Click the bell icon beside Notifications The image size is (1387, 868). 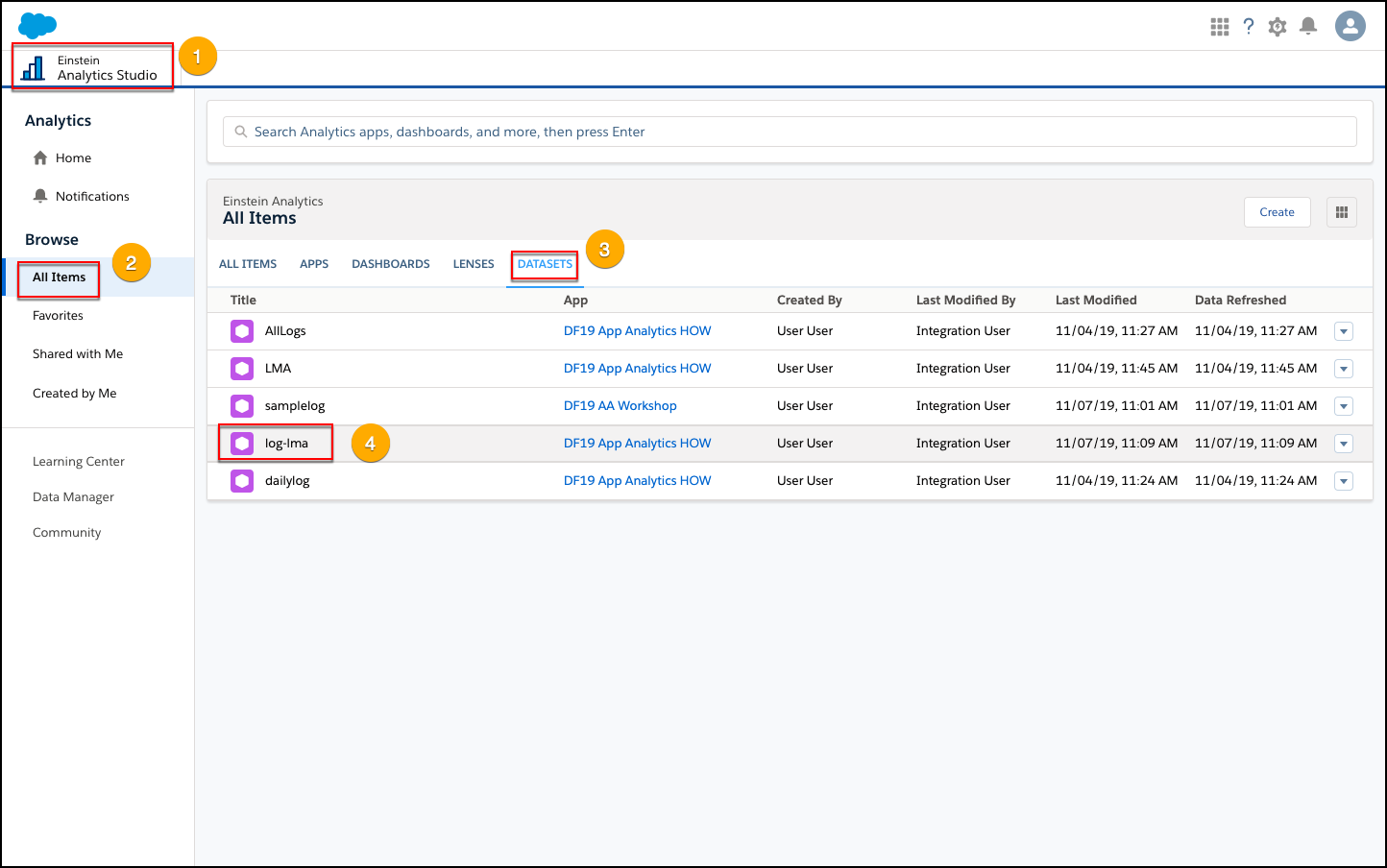(x=40, y=196)
